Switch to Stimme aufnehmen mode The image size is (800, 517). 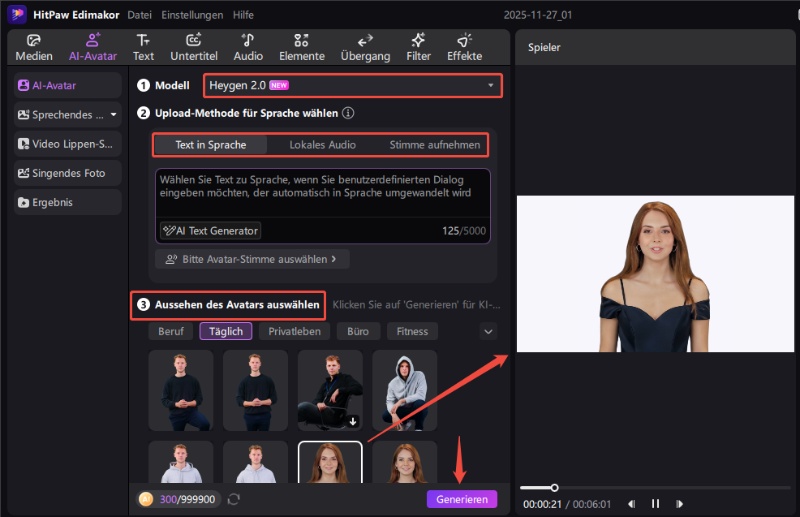pos(434,145)
